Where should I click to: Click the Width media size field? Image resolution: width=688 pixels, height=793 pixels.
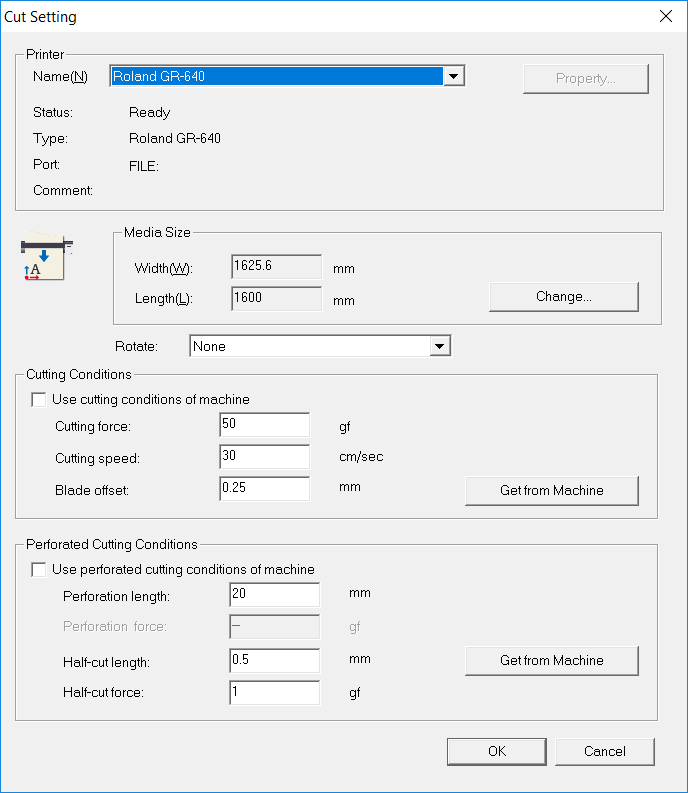(x=276, y=267)
